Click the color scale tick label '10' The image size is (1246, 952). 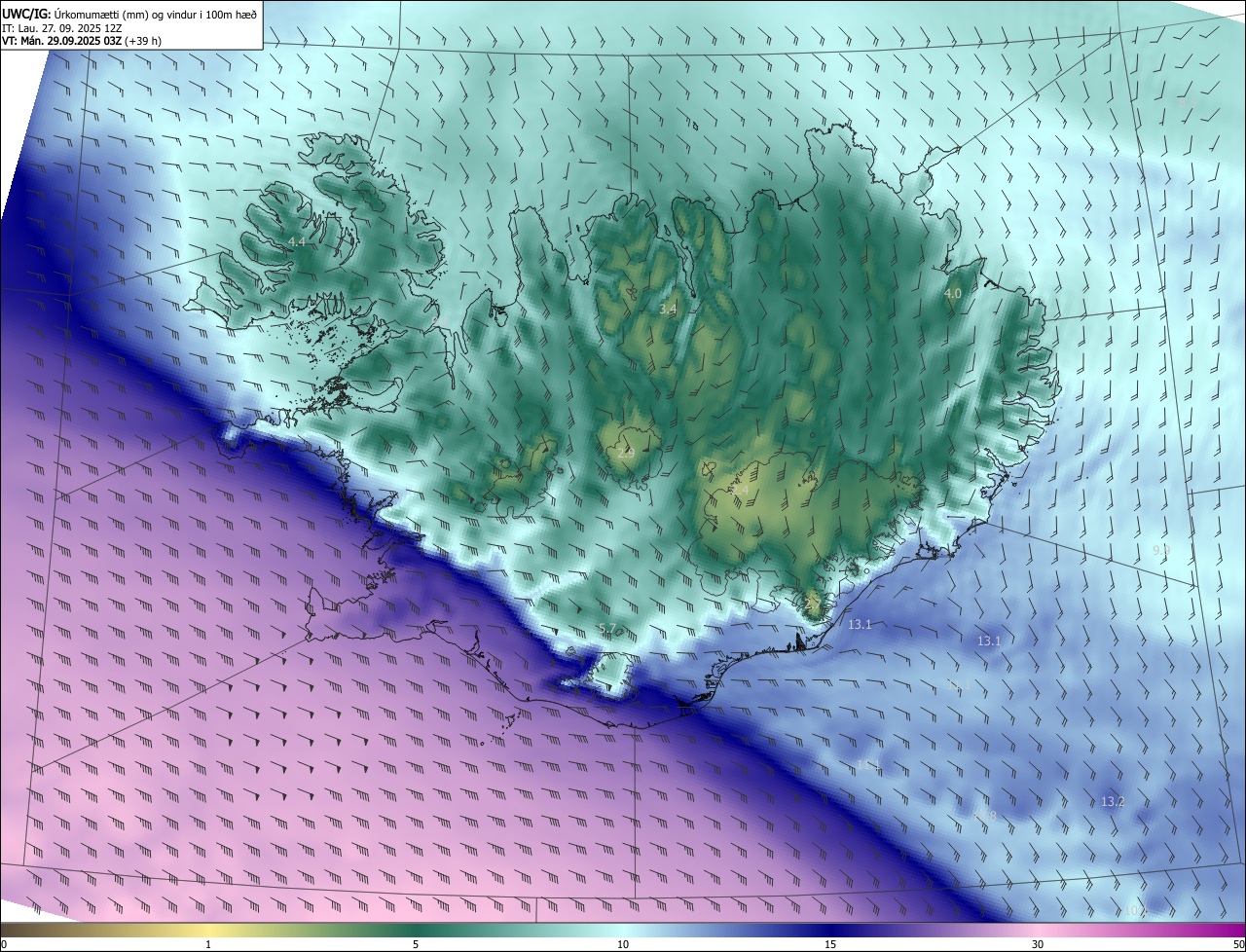click(623, 944)
